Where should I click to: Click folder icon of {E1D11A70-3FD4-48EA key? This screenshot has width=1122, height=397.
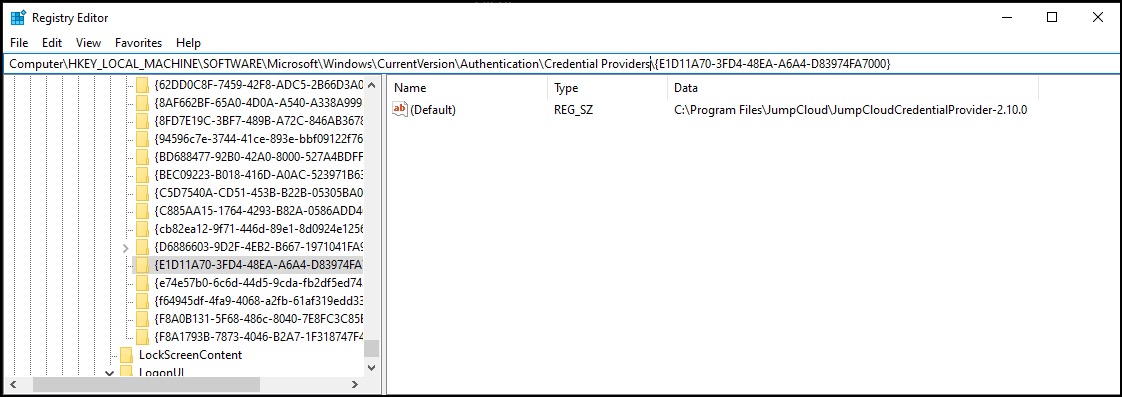(x=142, y=265)
